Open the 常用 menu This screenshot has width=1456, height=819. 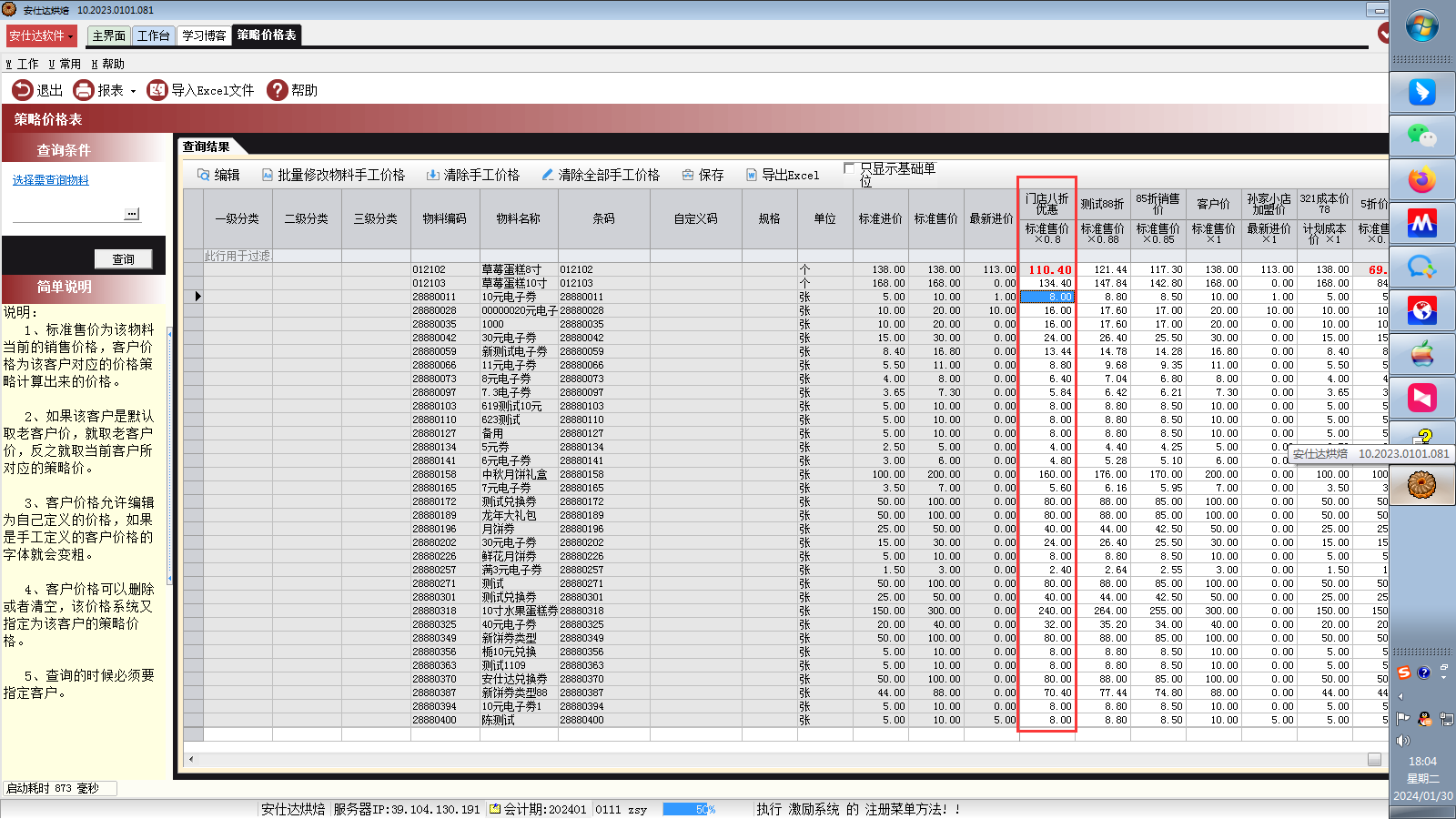[x=65, y=64]
